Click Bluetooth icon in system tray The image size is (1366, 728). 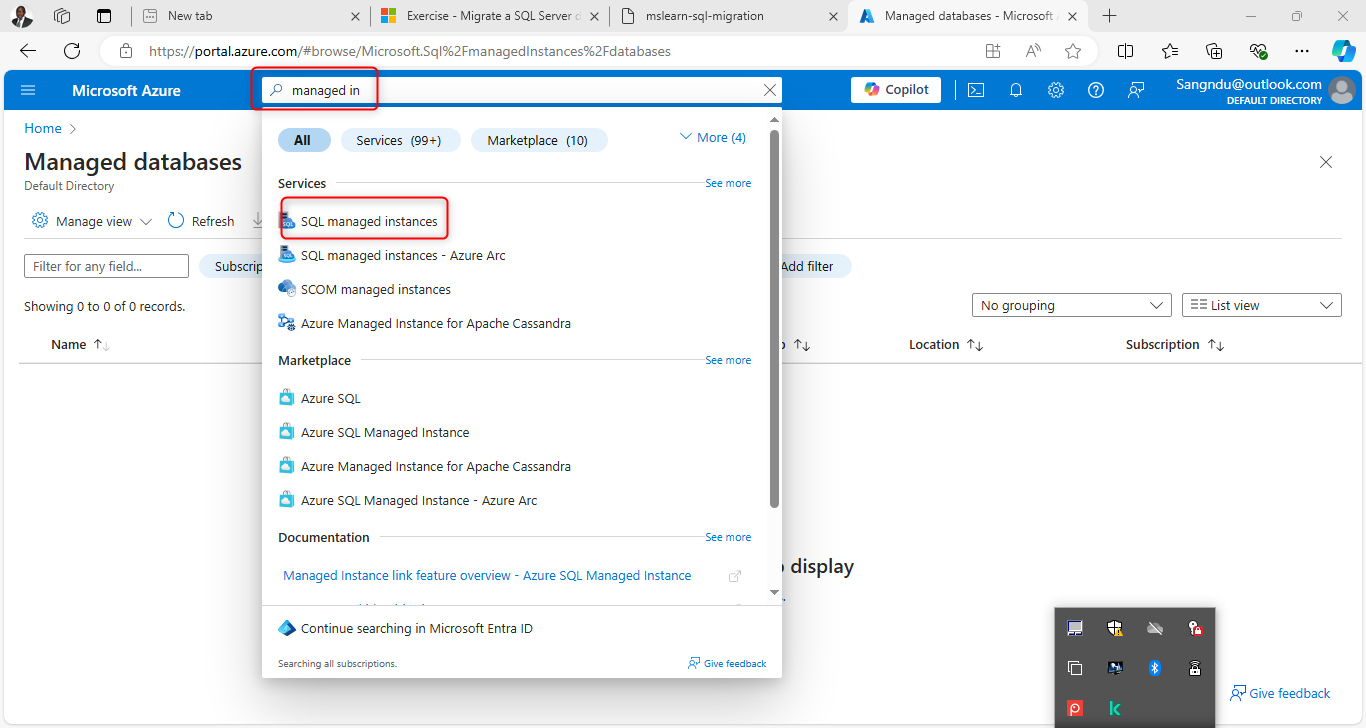(1154, 668)
